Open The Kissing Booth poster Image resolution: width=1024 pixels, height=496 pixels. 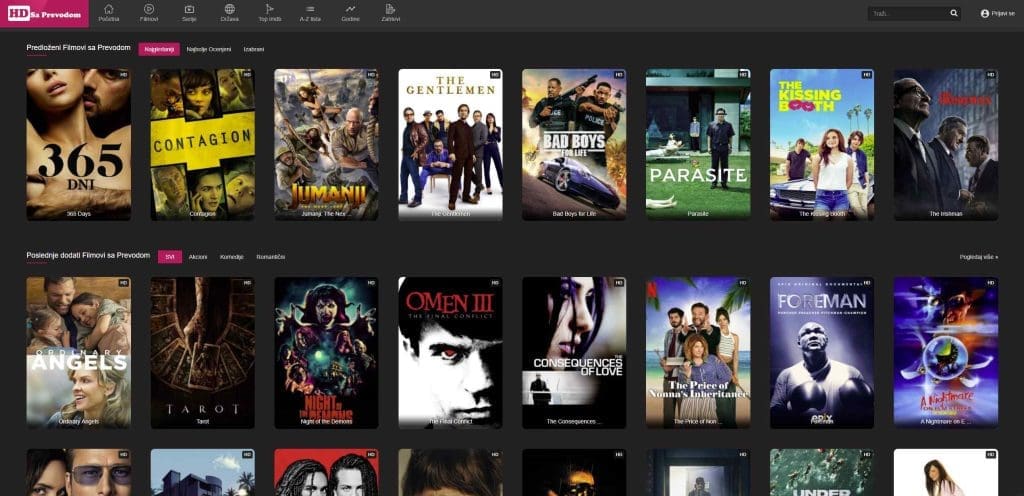point(822,145)
